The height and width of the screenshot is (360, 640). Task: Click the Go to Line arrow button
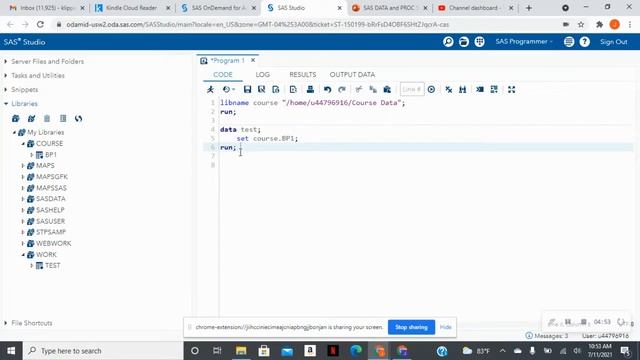(x=431, y=89)
